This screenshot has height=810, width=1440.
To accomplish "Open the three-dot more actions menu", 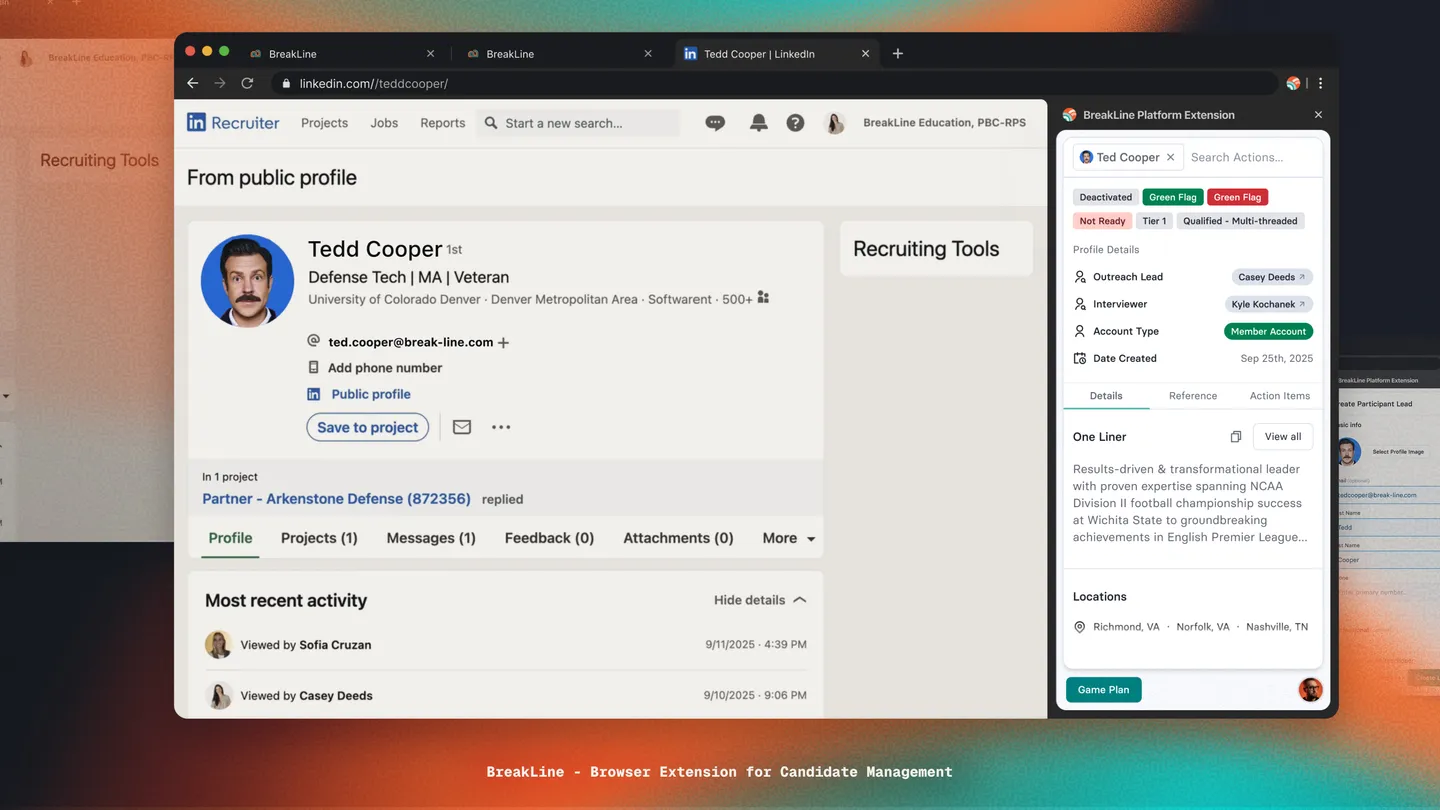I will point(501,427).
